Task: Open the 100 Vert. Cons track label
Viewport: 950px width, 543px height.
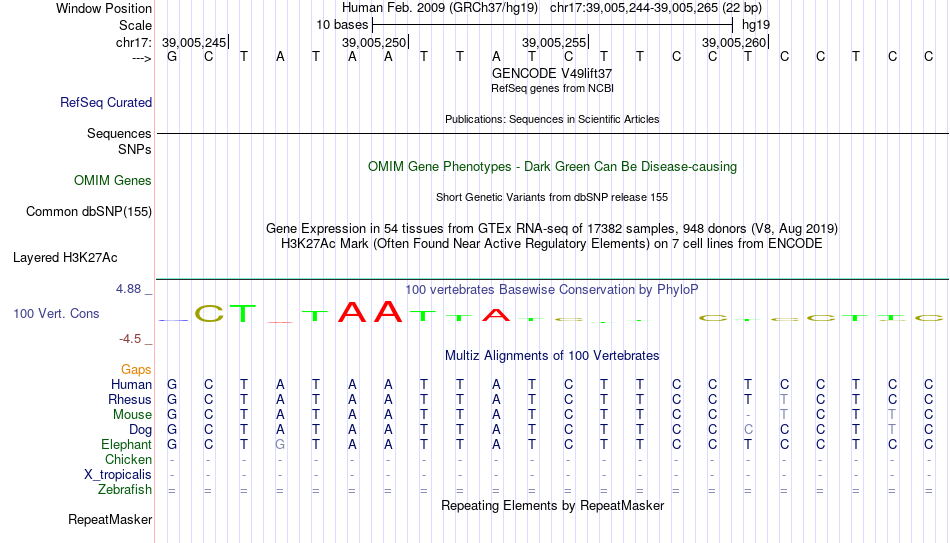Action: 56,313
